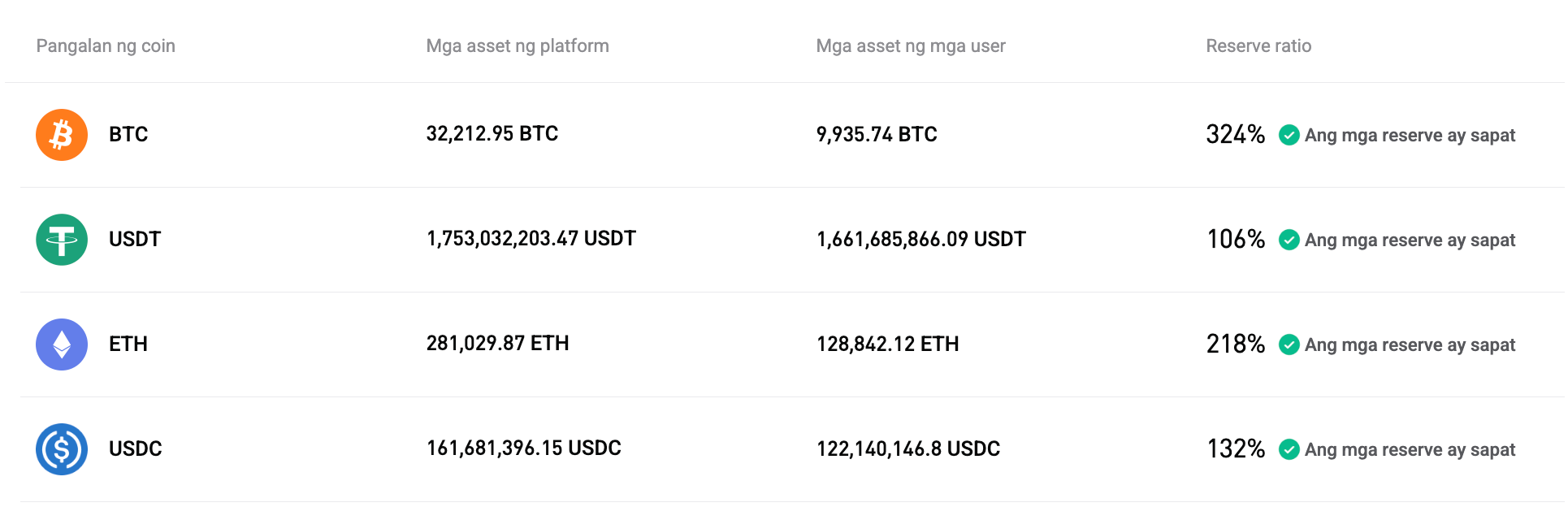Click 'Ang mga reserve ay sapat' next to BTC
The height and width of the screenshot is (507, 1568).
click(x=1410, y=135)
